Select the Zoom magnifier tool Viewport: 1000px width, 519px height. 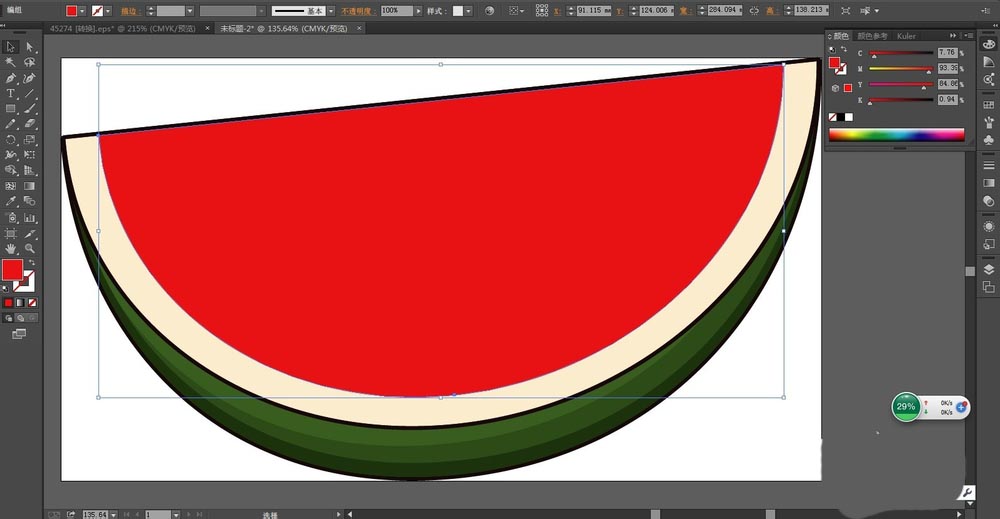pyautogui.click(x=29, y=249)
